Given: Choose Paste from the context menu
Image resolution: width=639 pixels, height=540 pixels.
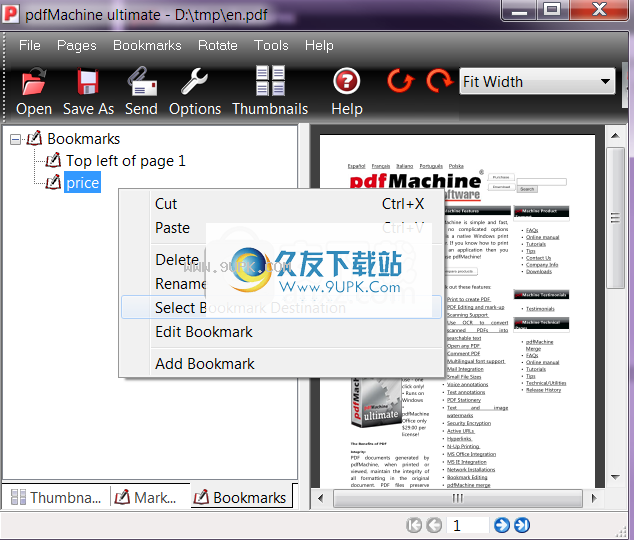Looking at the screenshot, I should pos(281,228).
